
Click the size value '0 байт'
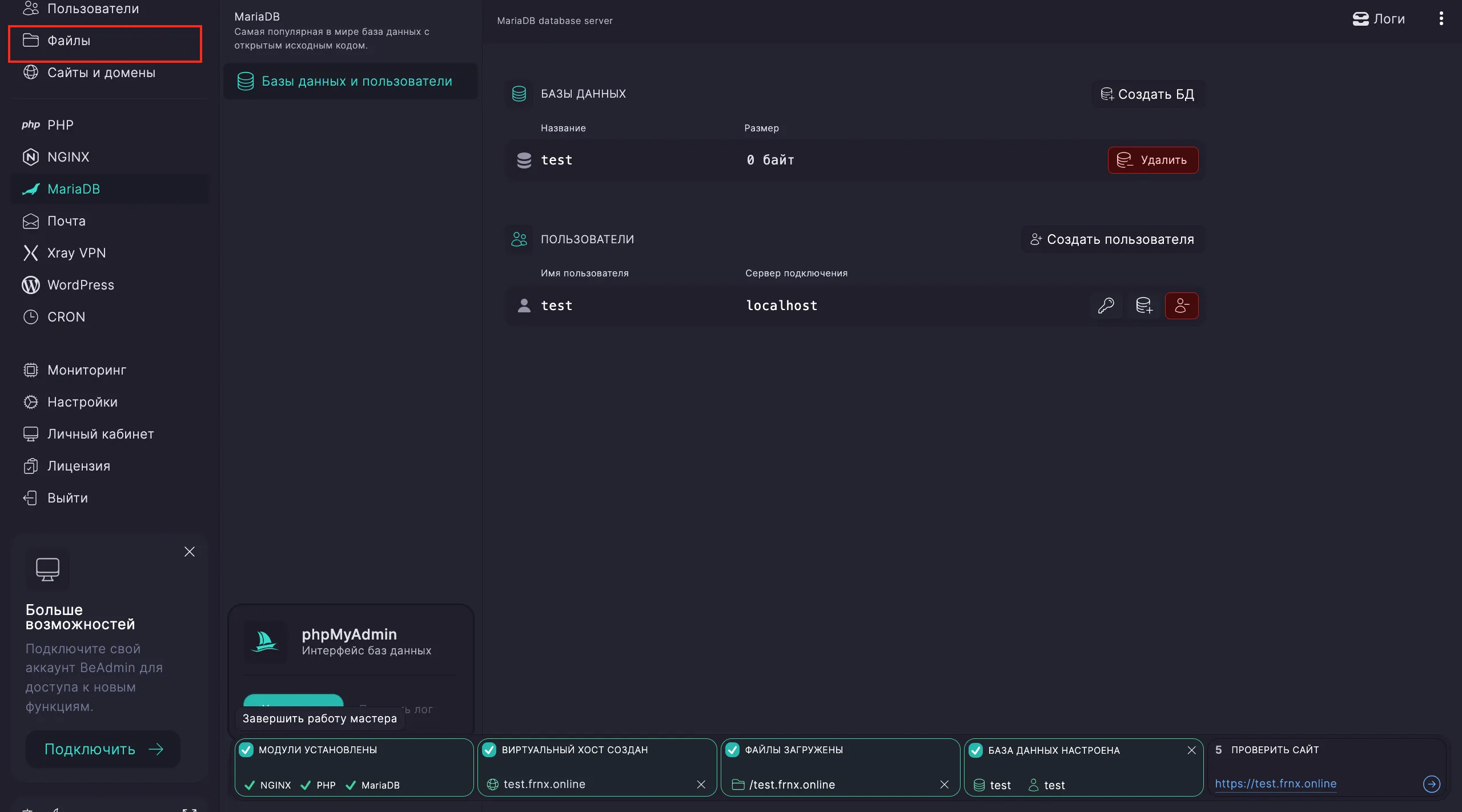pos(770,160)
